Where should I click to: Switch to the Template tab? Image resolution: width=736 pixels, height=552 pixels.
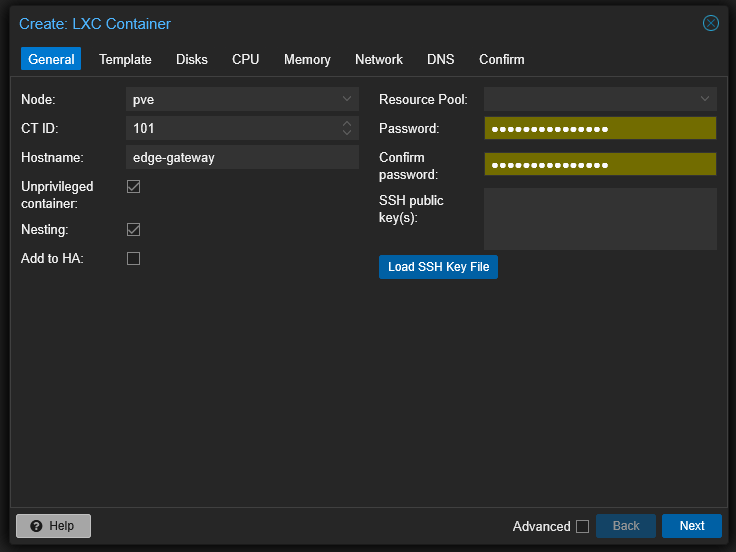coord(125,59)
